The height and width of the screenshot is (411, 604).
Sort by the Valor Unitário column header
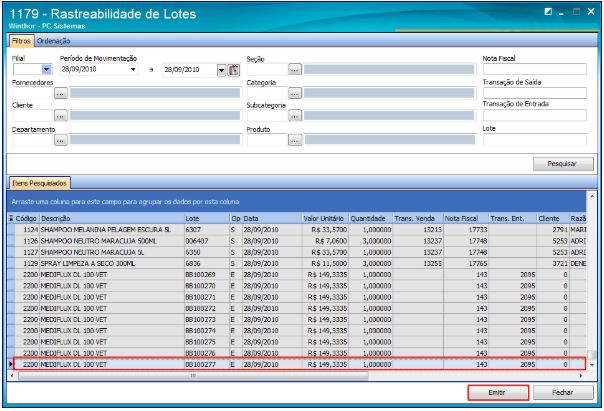point(325,218)
